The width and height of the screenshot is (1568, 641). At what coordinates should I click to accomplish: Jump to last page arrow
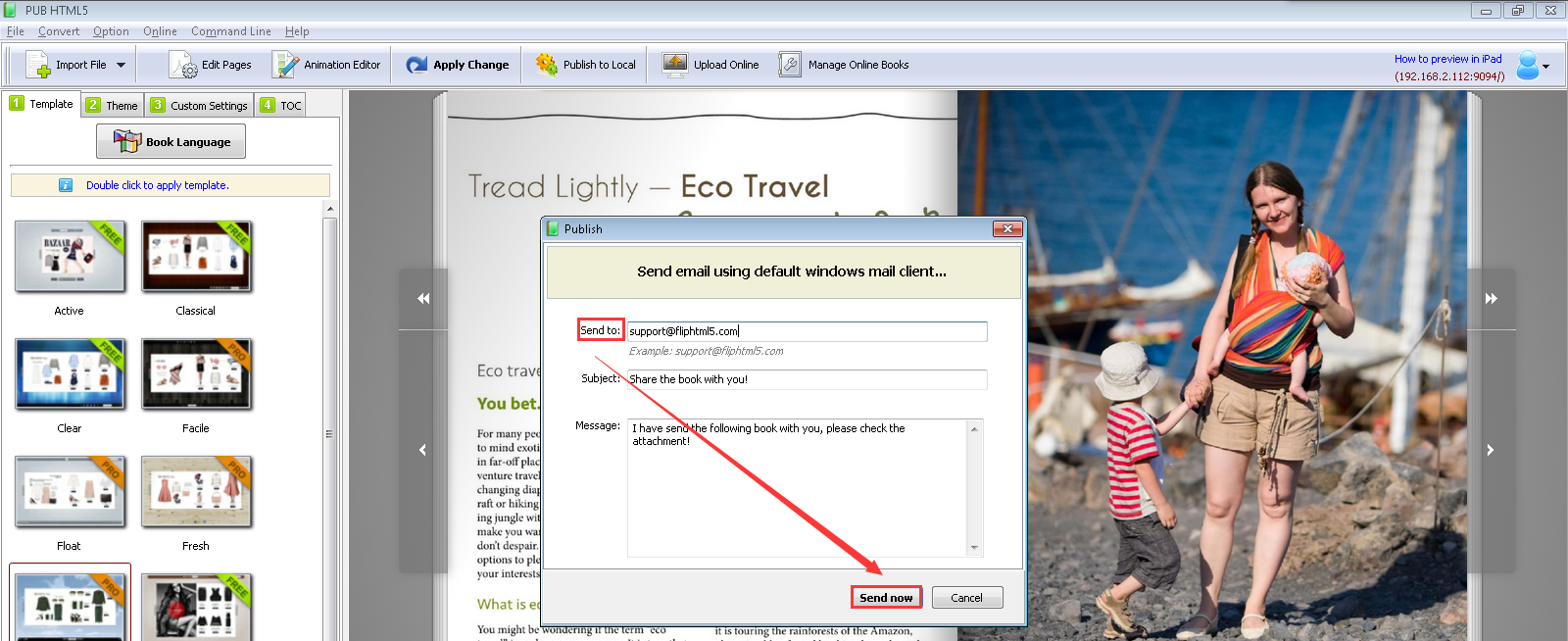coord(1491,298)
